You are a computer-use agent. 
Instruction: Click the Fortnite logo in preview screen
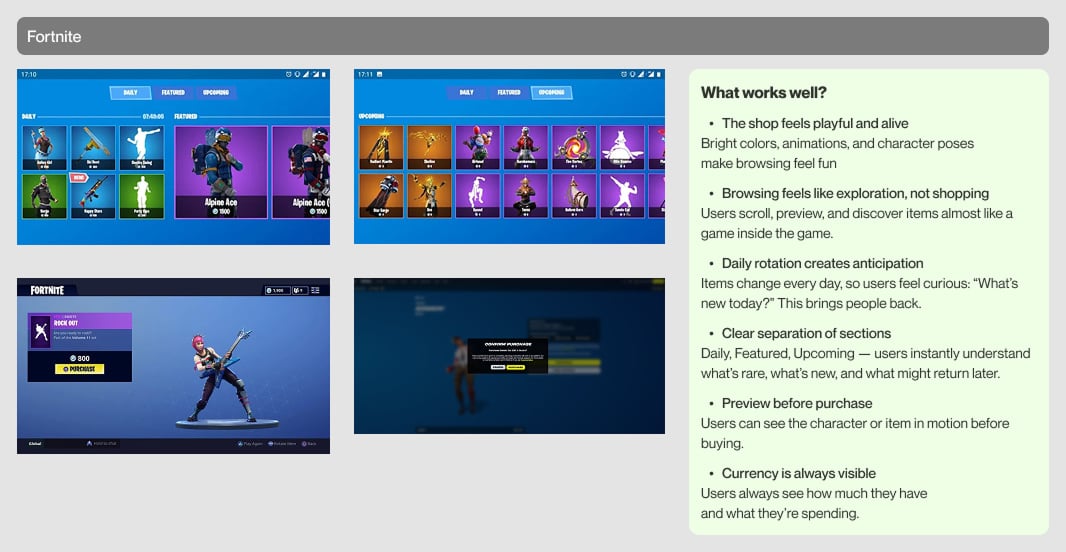point(47,290)
